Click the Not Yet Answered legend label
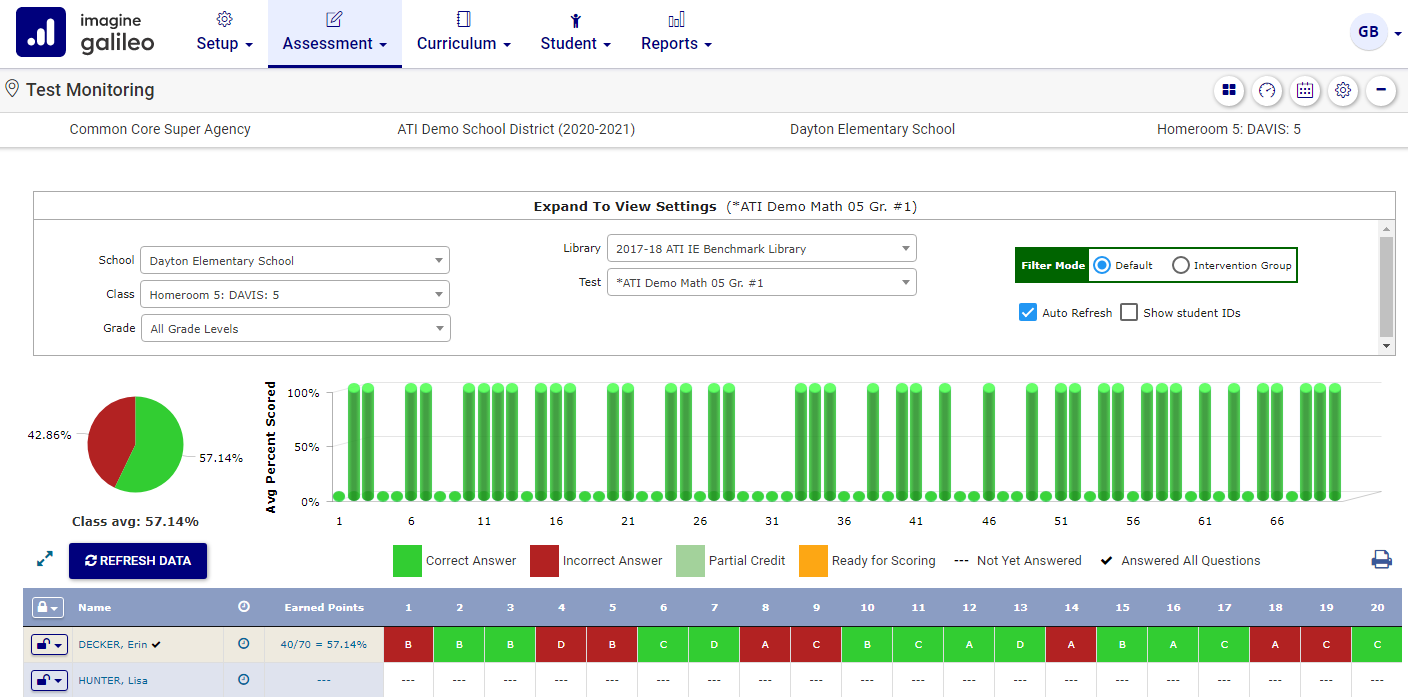The height and width of the screenshot is (698, 1408). 1029,560
